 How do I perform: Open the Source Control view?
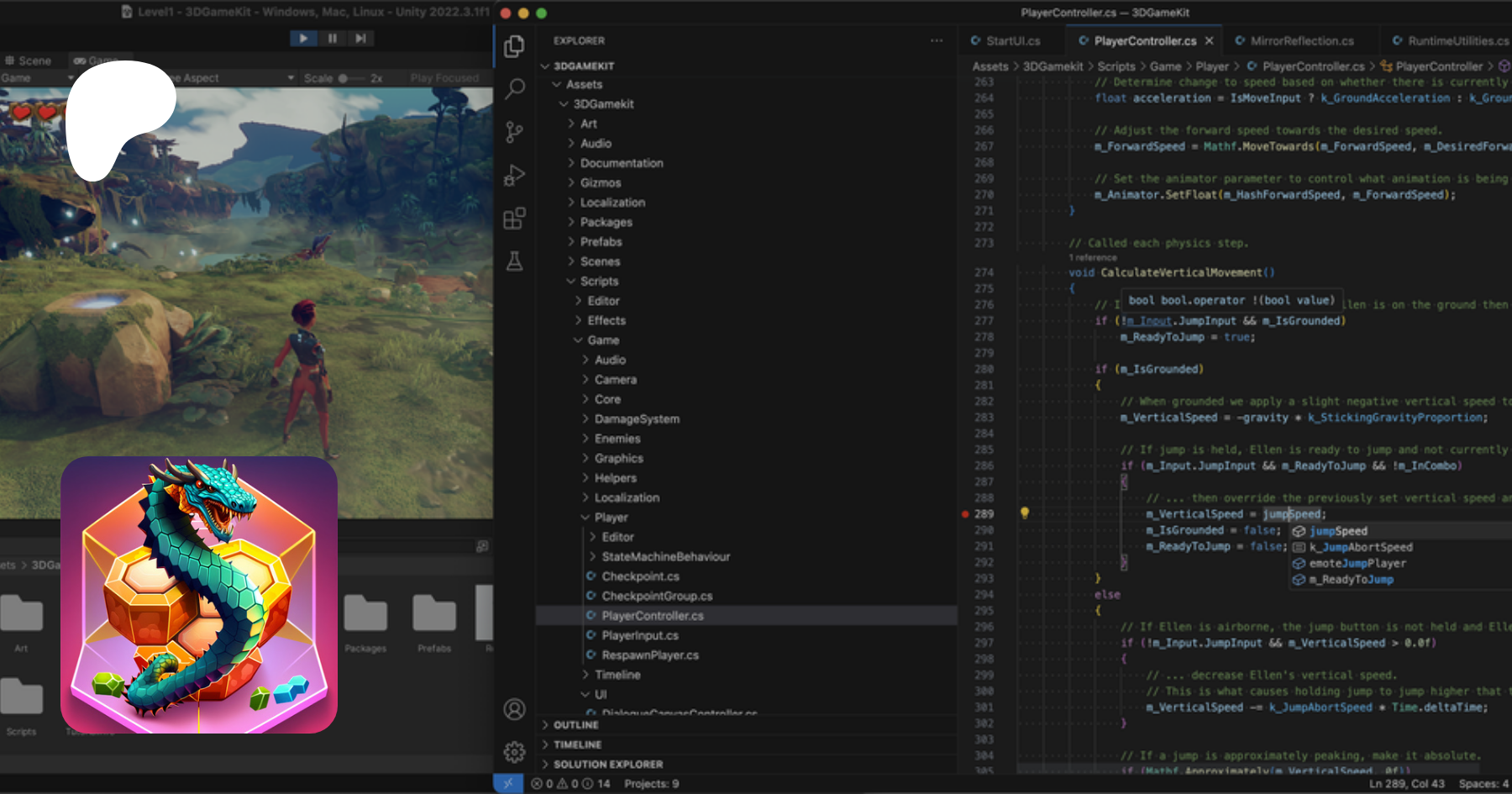[x=515, y=132]
